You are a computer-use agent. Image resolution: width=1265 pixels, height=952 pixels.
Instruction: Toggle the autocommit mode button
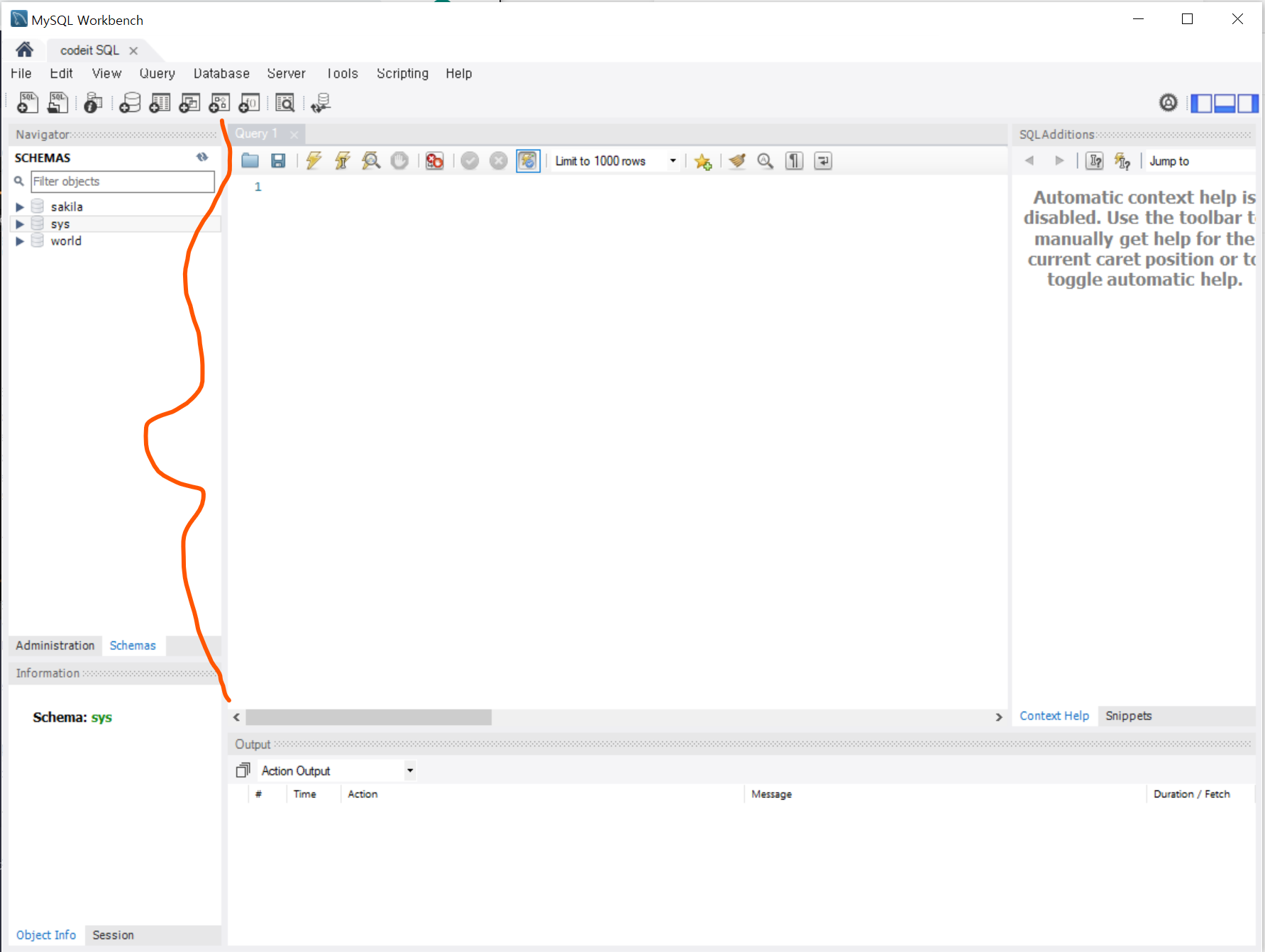[528, 161]
